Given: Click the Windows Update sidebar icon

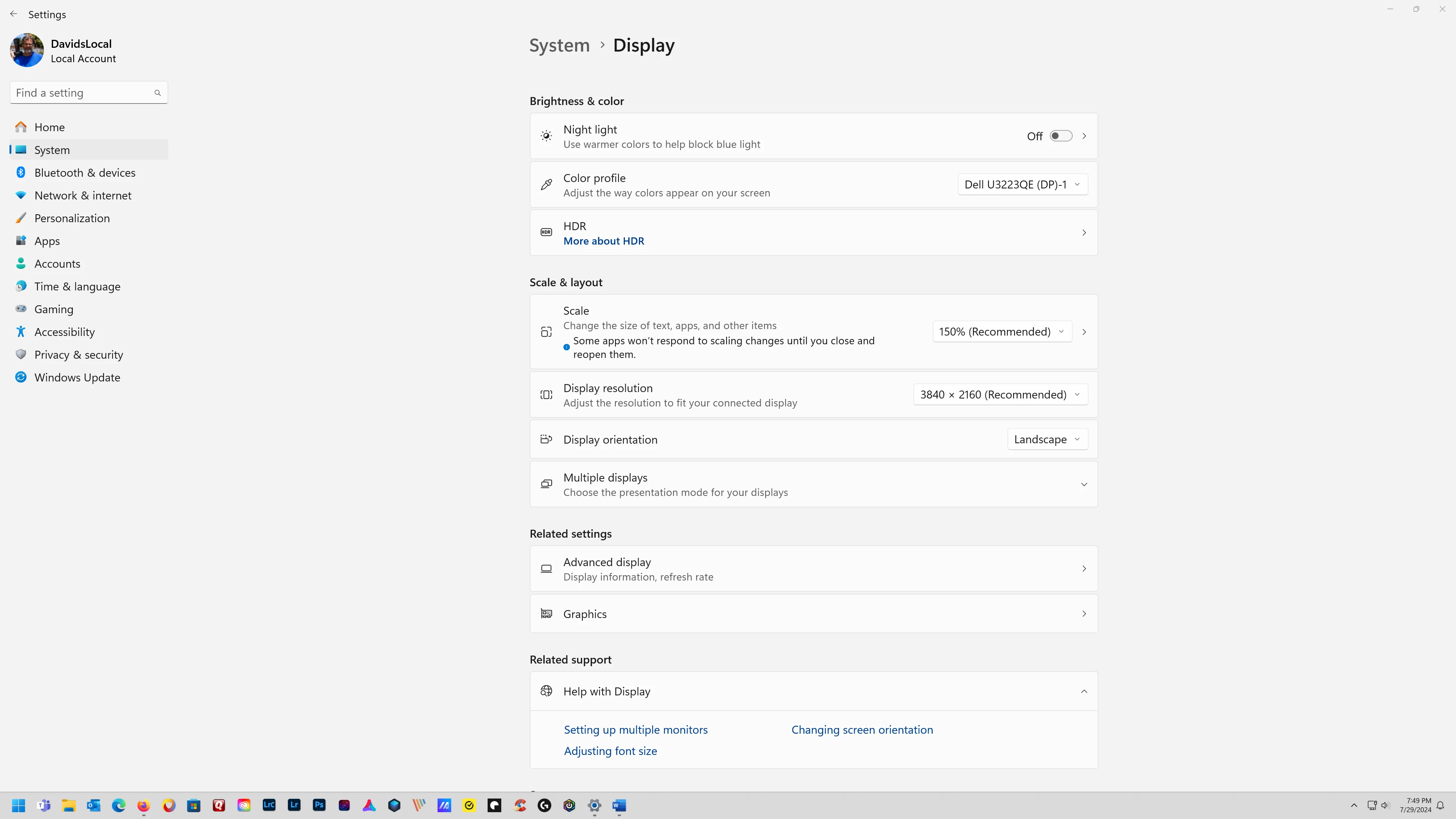Looking at the screenshot, I should [x=21, y=378].
